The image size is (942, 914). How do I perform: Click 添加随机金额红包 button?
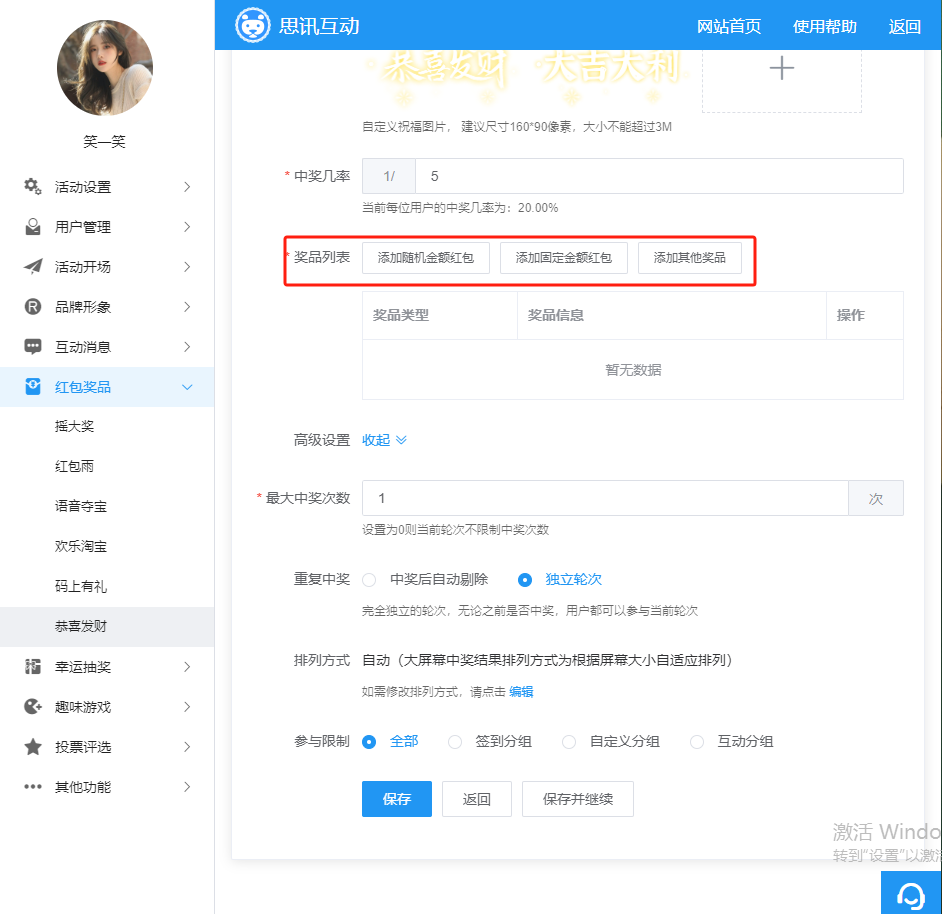coord(425,258)
